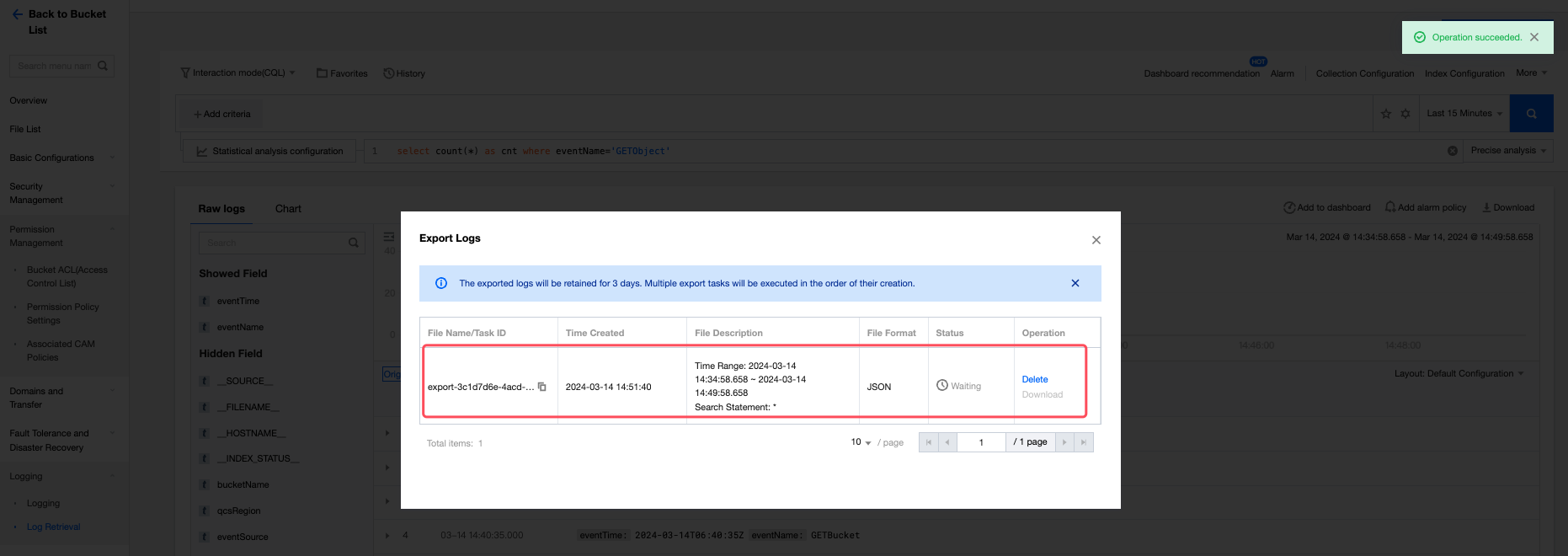Go to next page of export list
1568x556 pixels.
click(1064, 442)
